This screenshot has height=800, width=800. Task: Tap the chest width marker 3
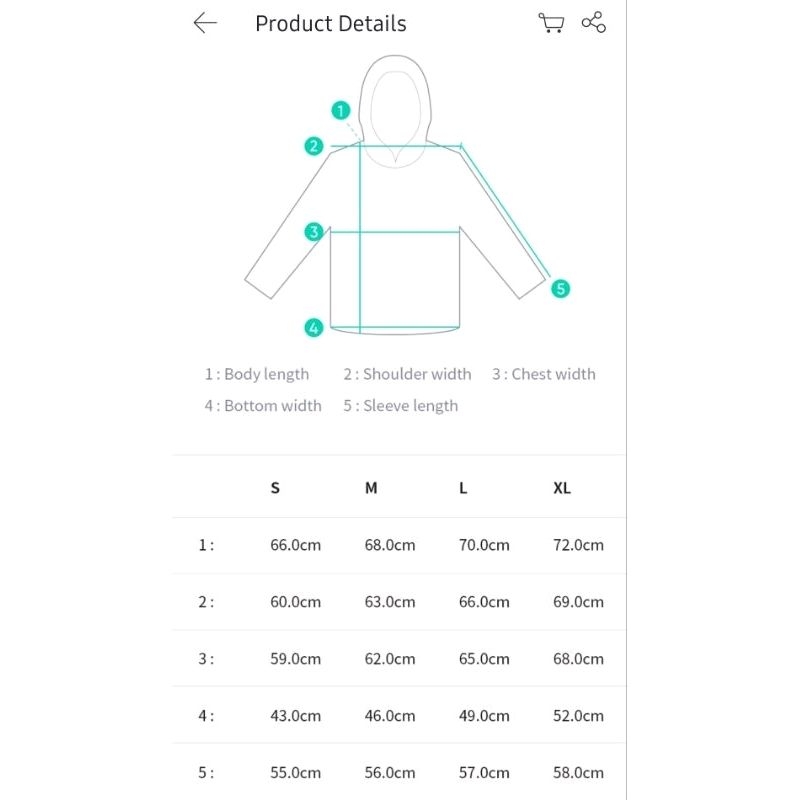click(x=314, y=232)
